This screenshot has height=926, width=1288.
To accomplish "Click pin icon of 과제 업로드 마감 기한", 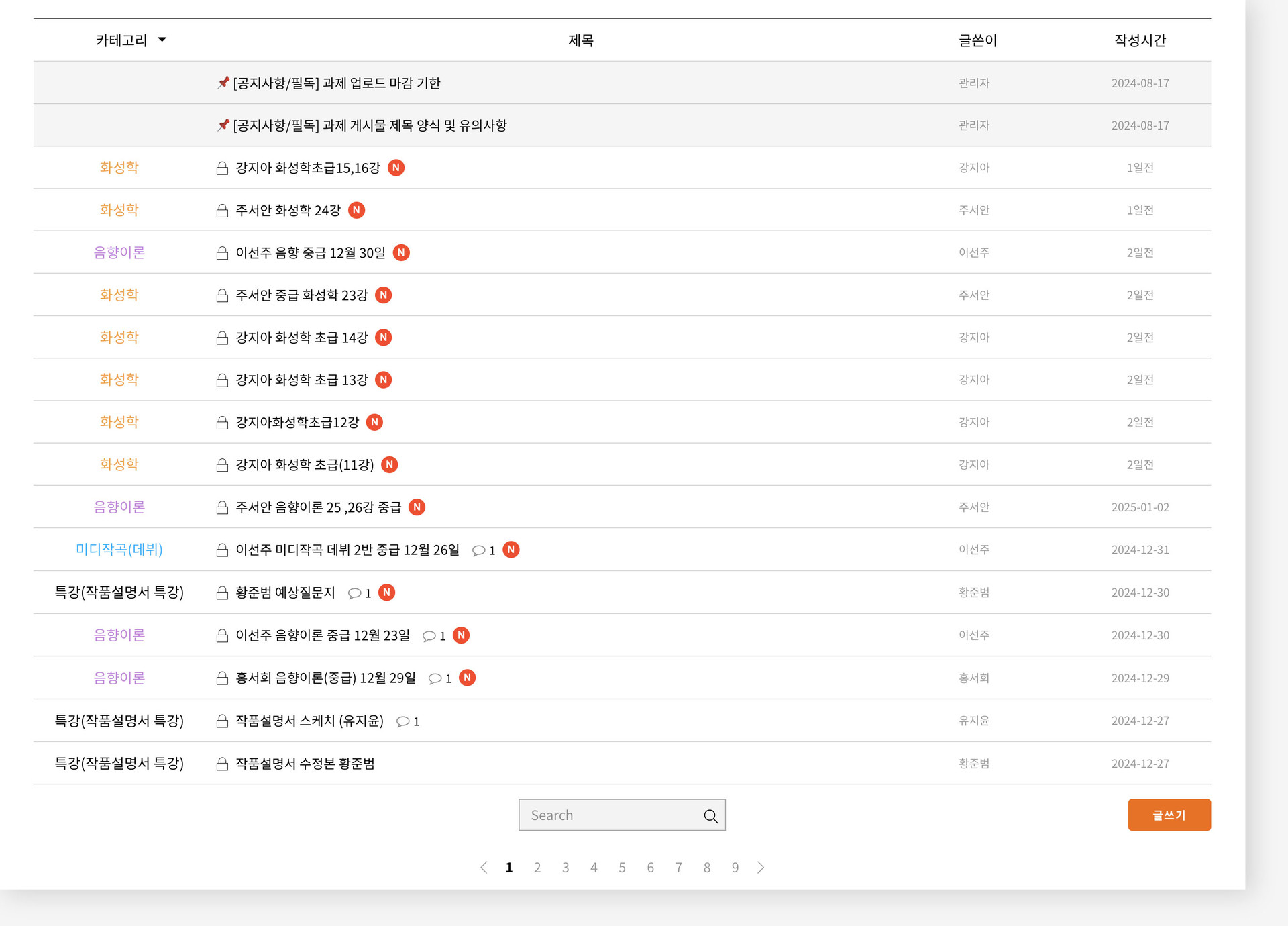I will (x=223, y=83).
